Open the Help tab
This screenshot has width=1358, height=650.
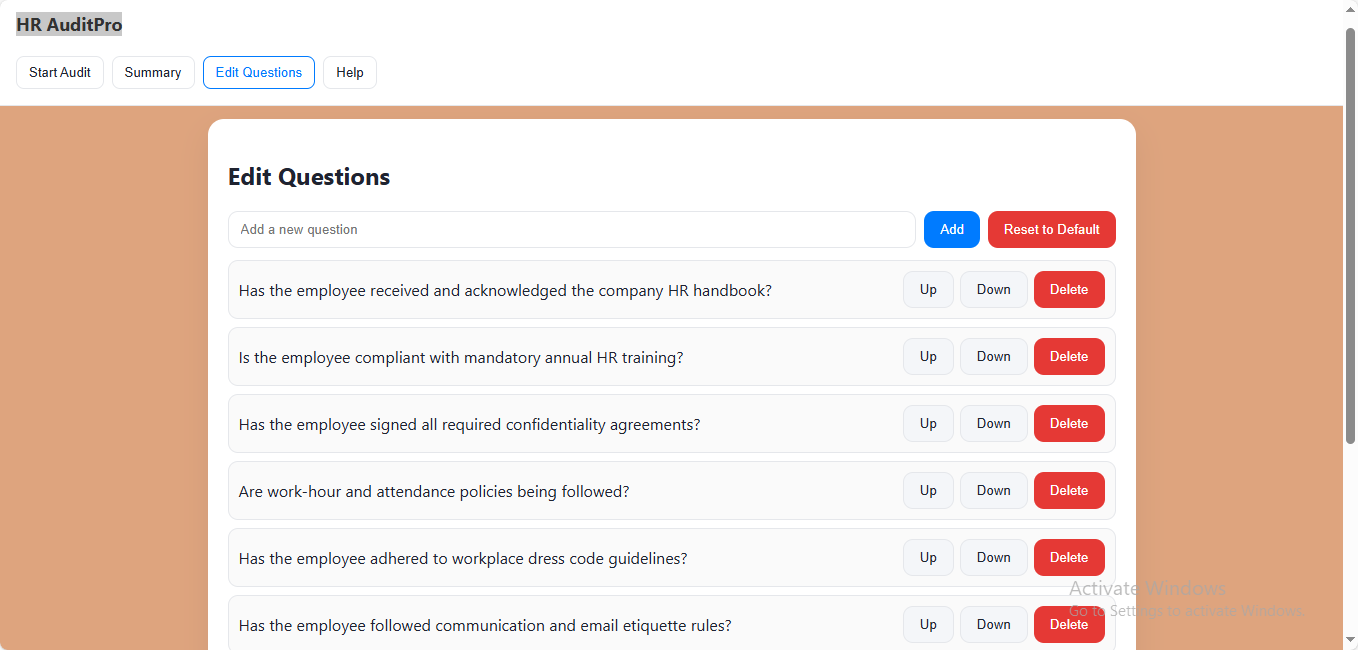(x=350, y=73)
